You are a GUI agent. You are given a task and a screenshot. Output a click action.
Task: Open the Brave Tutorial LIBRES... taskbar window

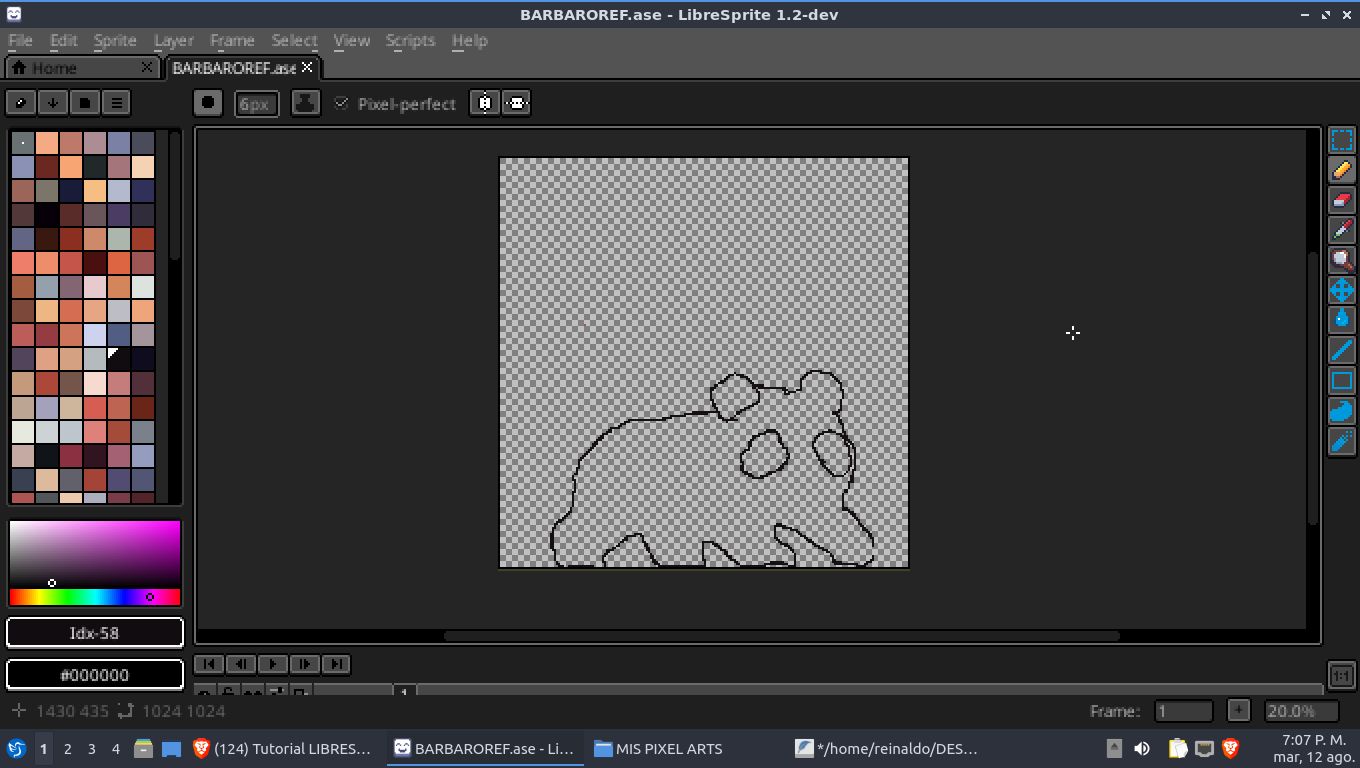(x=282, y=748)
